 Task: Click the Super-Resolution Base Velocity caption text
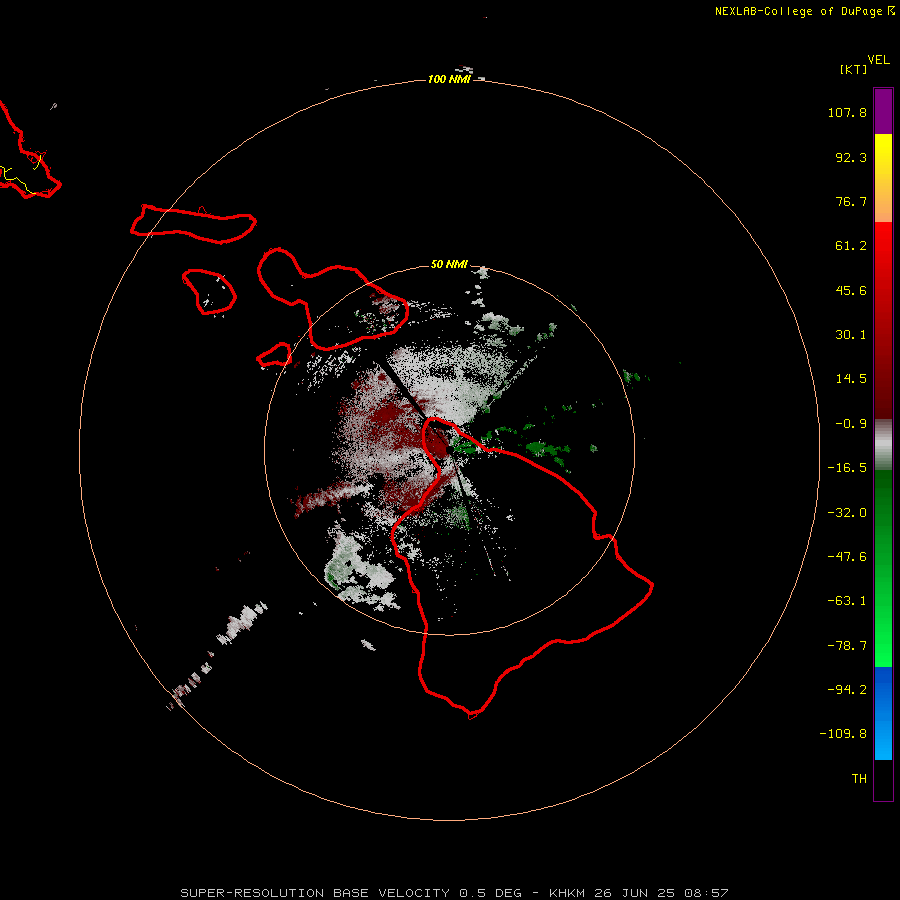coord(455,893)
